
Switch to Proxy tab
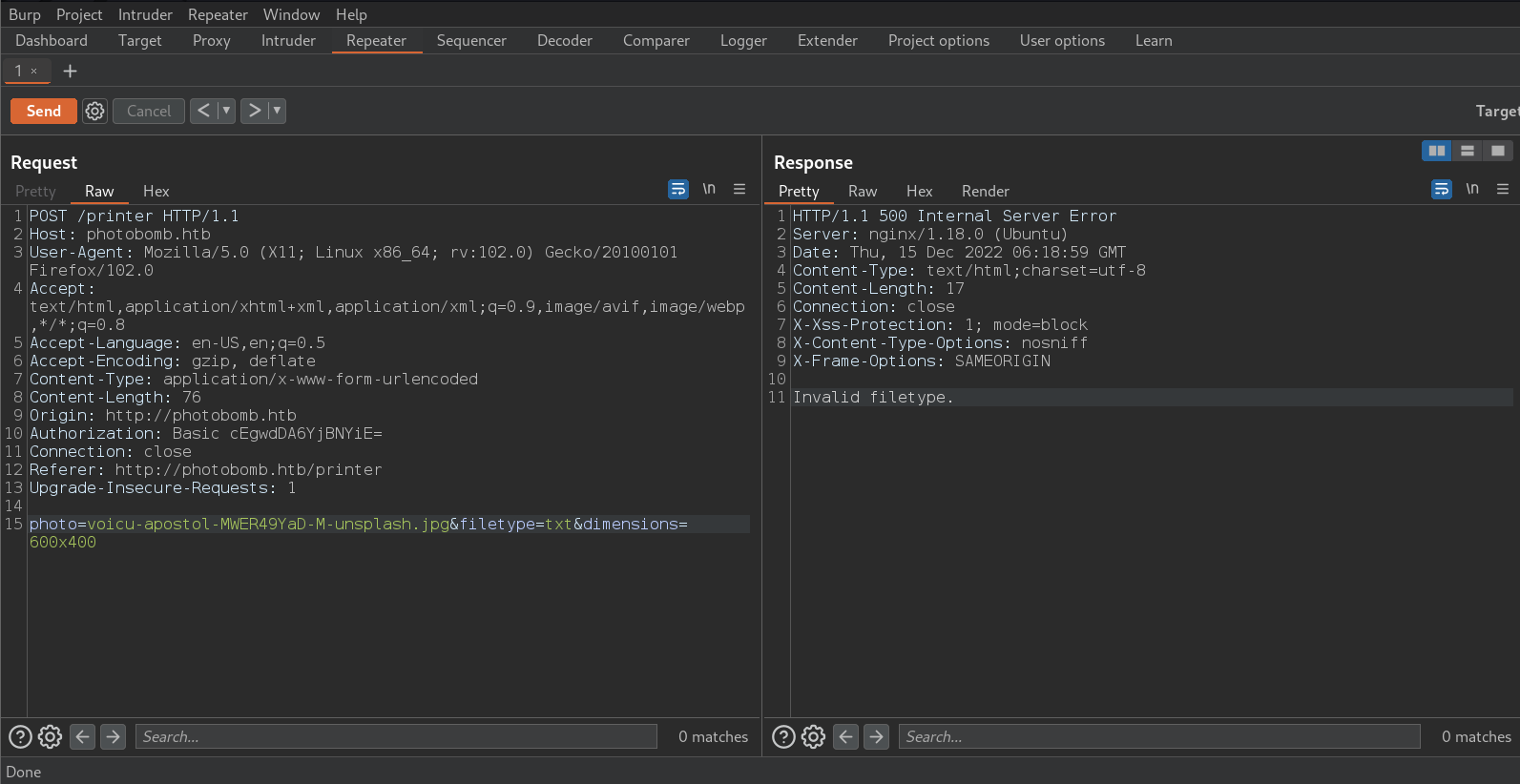[212, 40]
